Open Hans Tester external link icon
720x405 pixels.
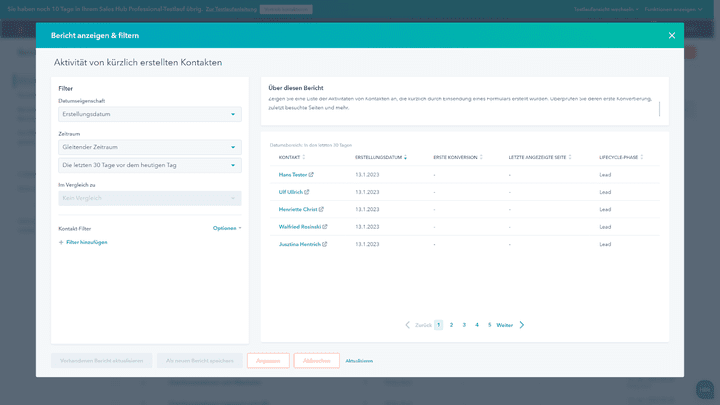[x=311, y=175]
